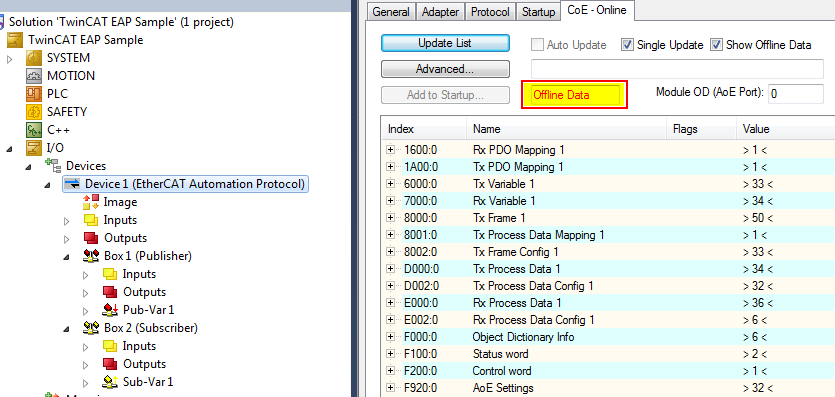Screen dimensions: 835x397
Task: Click the Device 1 Inputs folder icon
Action: tap(91, 220)
